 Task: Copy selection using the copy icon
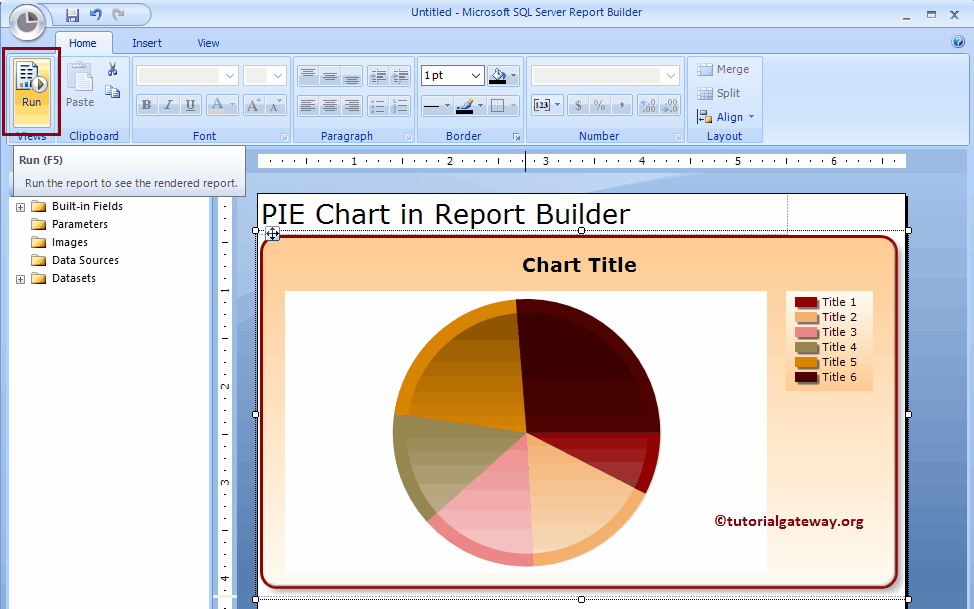click(x=112, y=92)
